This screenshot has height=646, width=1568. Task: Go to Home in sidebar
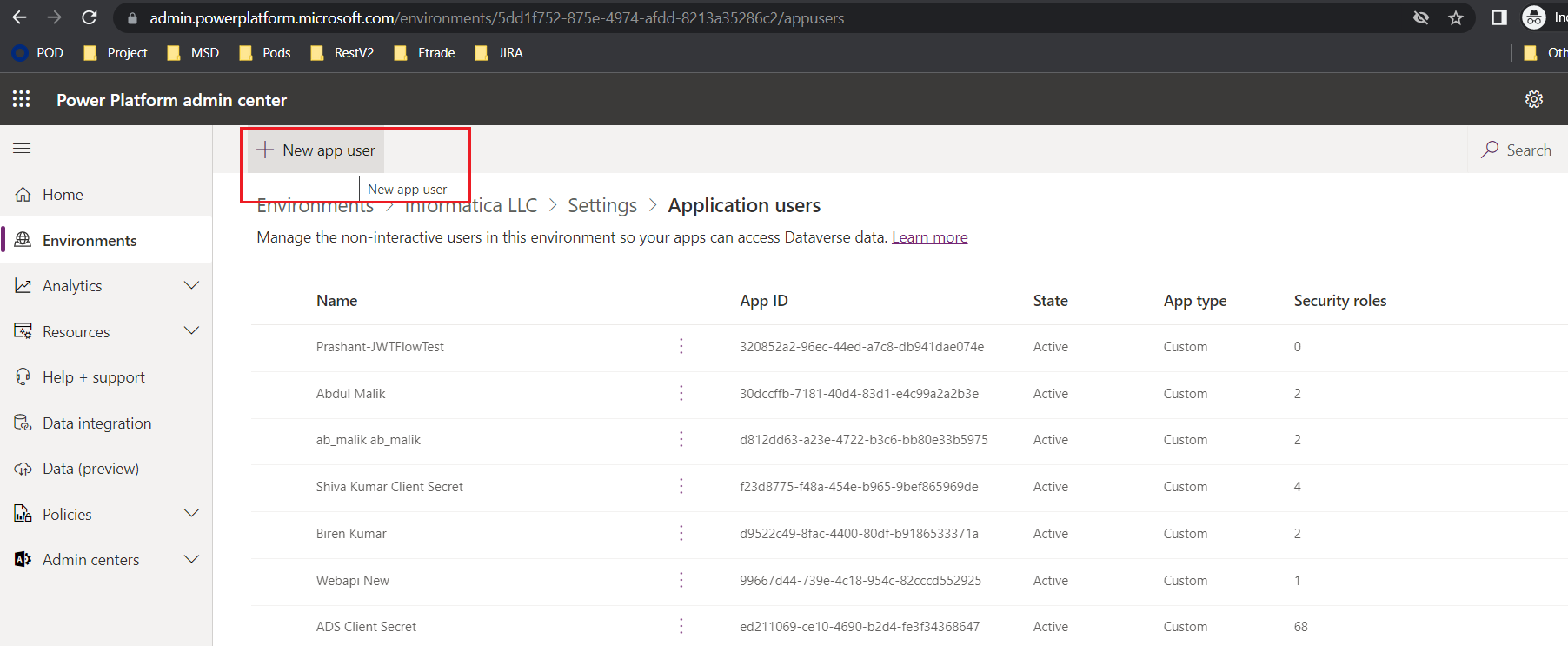point(106,195)
